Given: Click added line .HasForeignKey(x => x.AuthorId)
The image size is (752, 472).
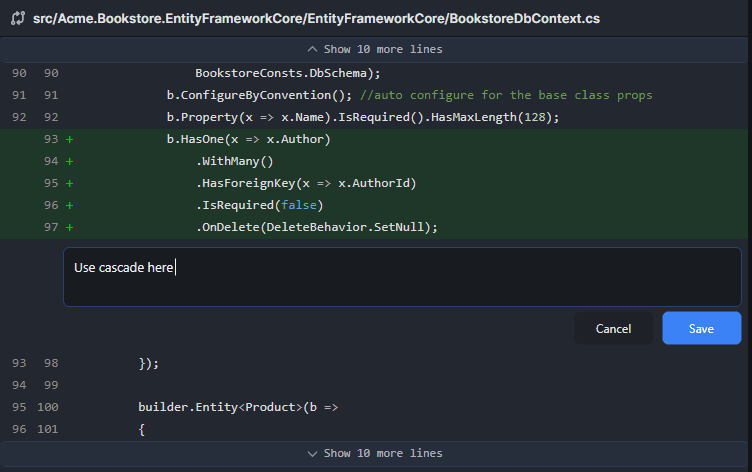Looking at the screenshot, I should (306, 184).
